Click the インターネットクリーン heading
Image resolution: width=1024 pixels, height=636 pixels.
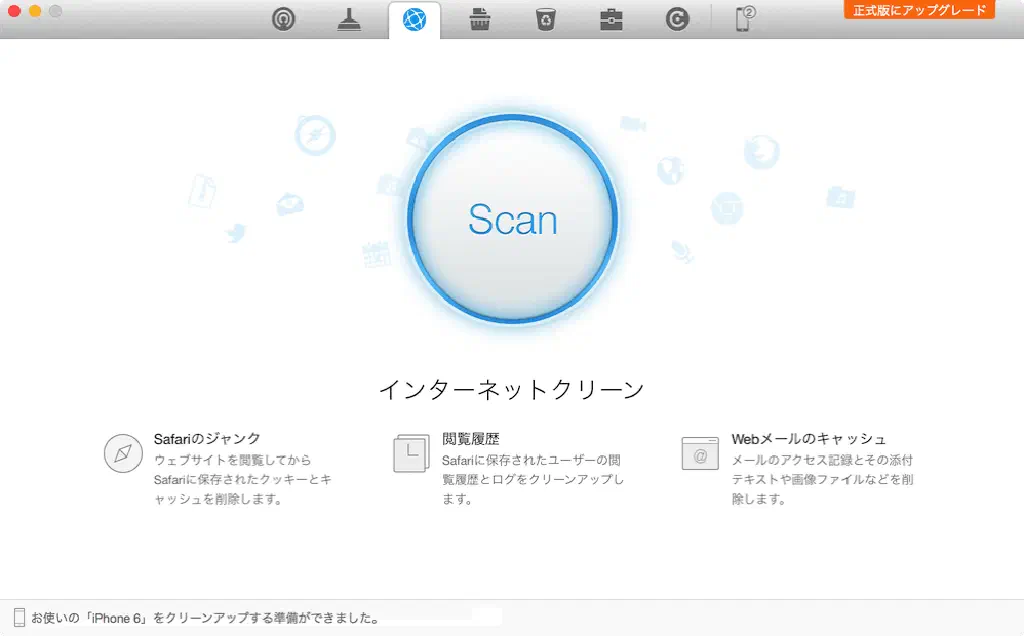511,389
